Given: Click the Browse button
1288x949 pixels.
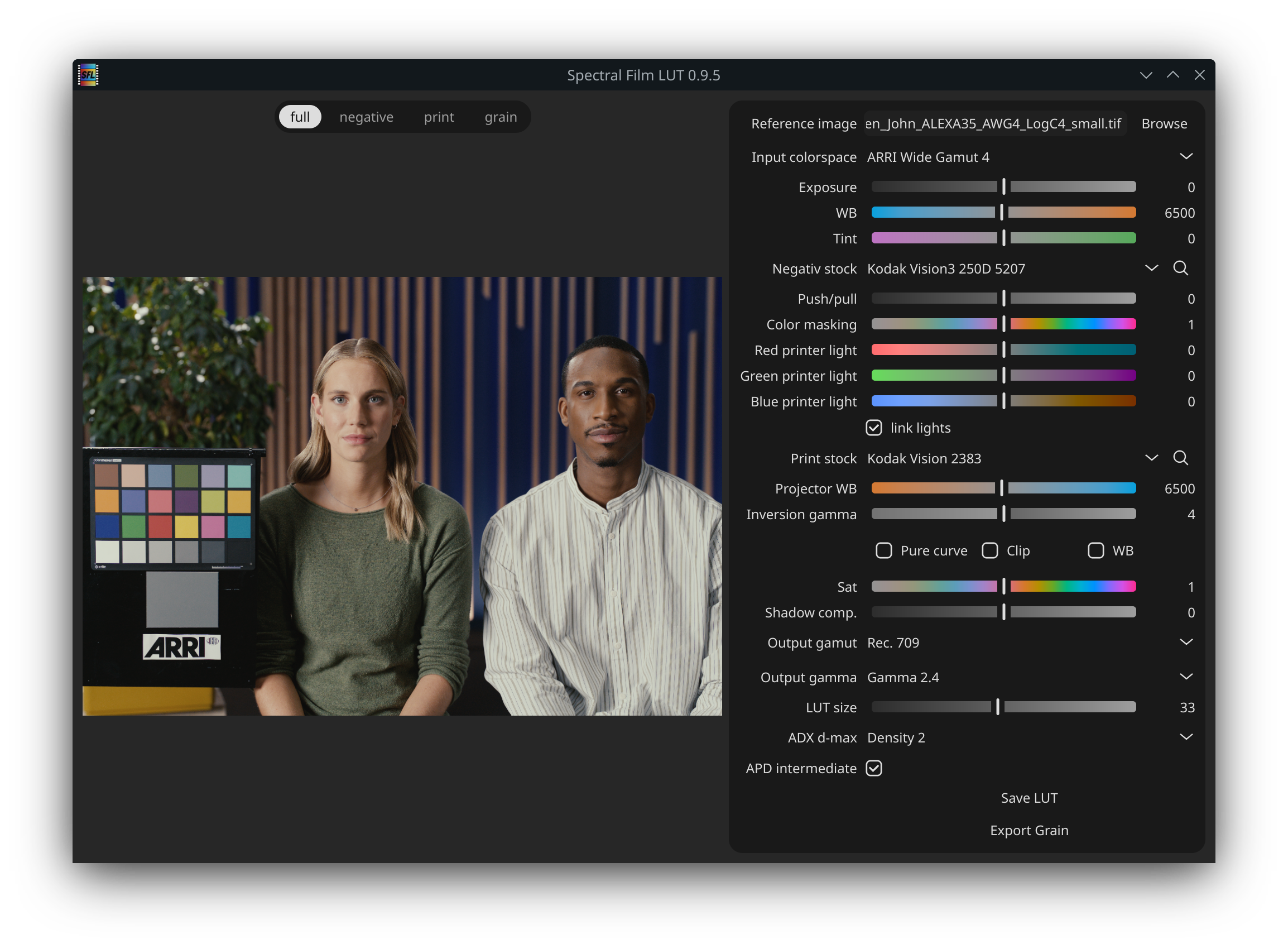Looking at the screenshot, I should click(1164, 123).
